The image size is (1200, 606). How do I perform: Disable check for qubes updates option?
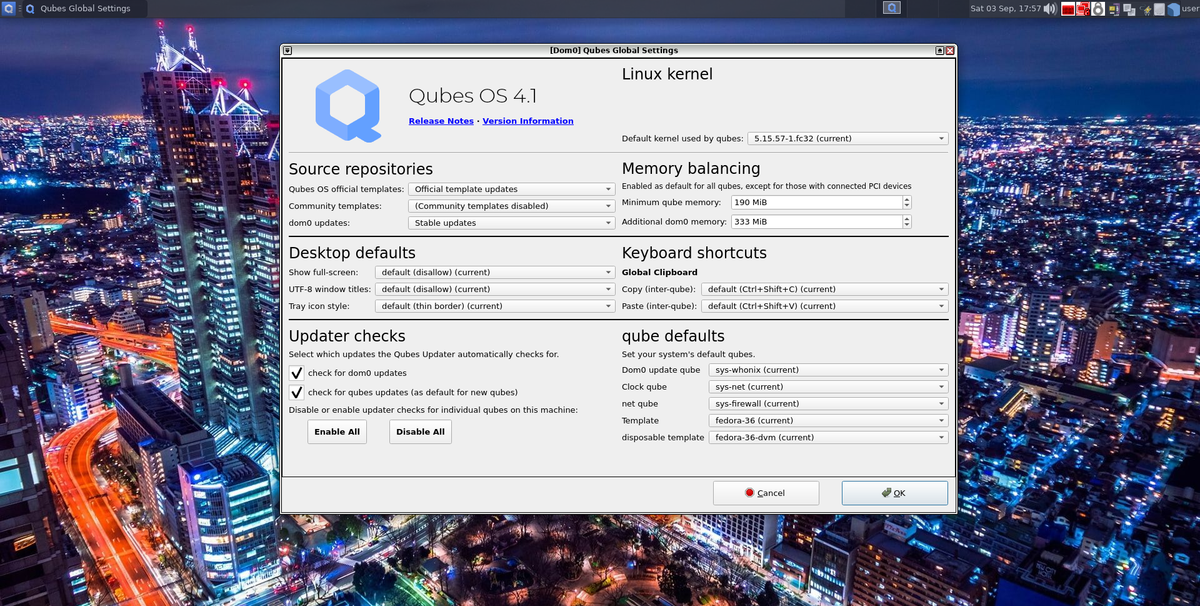pyautogui.click(x=295, y=392)
